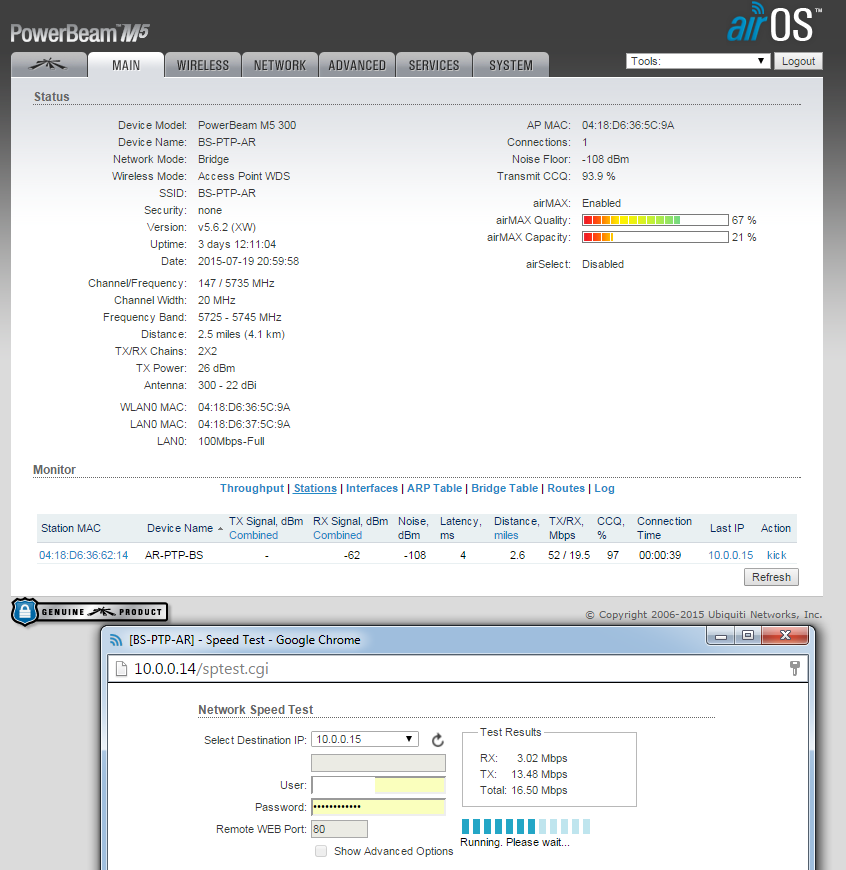
Task: Toggle Combined under TX Signal column
Action: pos(254,535)
